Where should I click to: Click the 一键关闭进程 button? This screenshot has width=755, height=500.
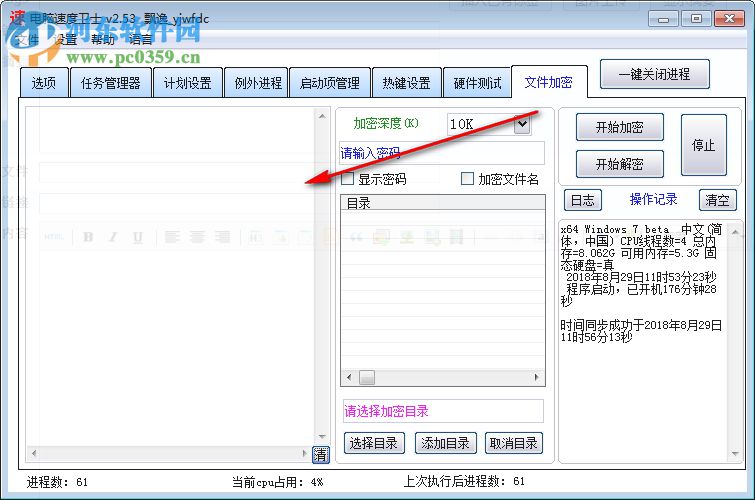654,74
